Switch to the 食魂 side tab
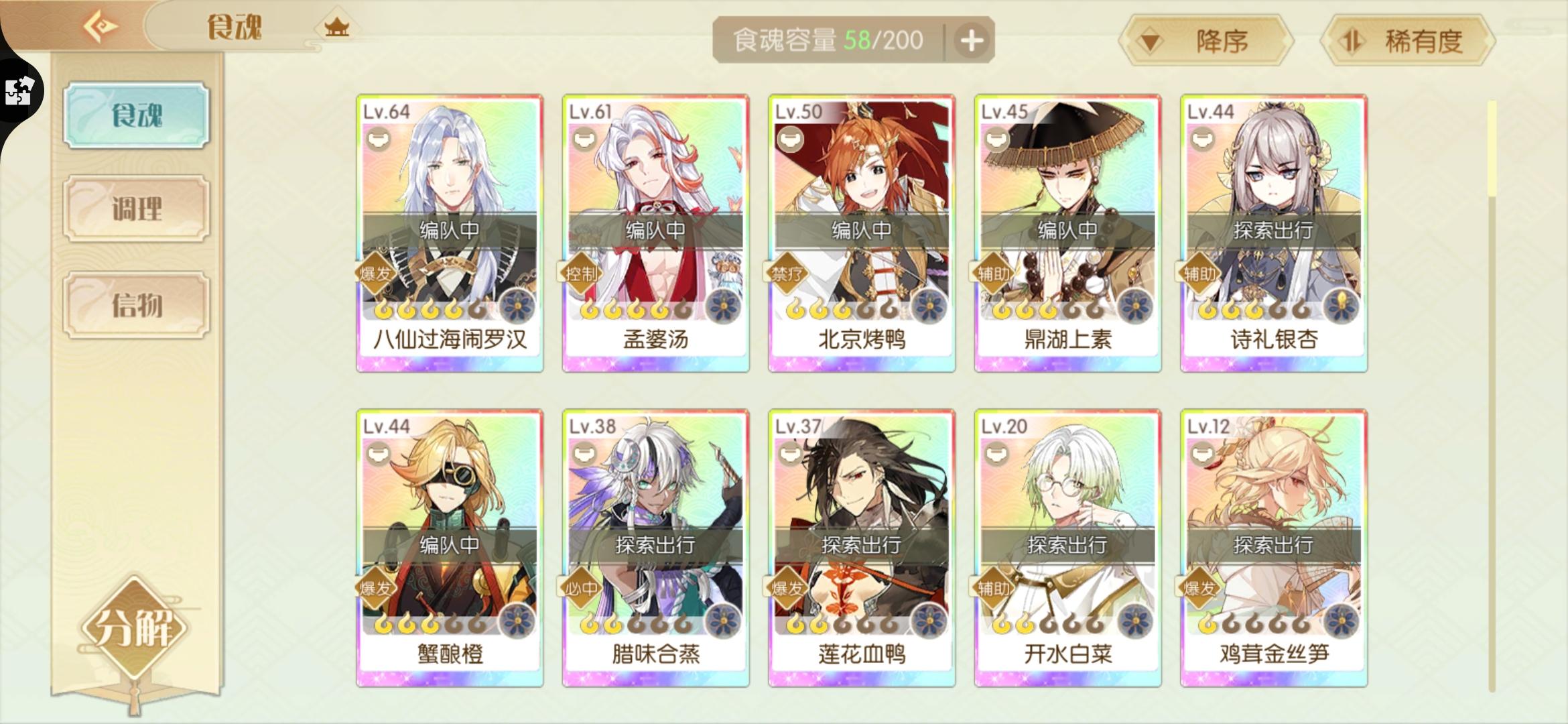The image size is (1568, 724). point(137,115)
